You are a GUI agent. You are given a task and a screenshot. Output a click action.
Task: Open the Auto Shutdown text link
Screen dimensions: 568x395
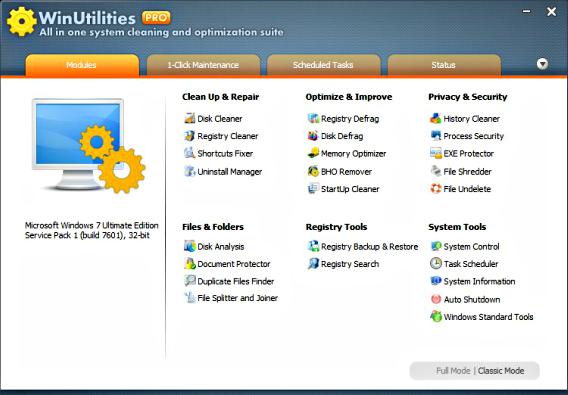click(x=472, y=299)
